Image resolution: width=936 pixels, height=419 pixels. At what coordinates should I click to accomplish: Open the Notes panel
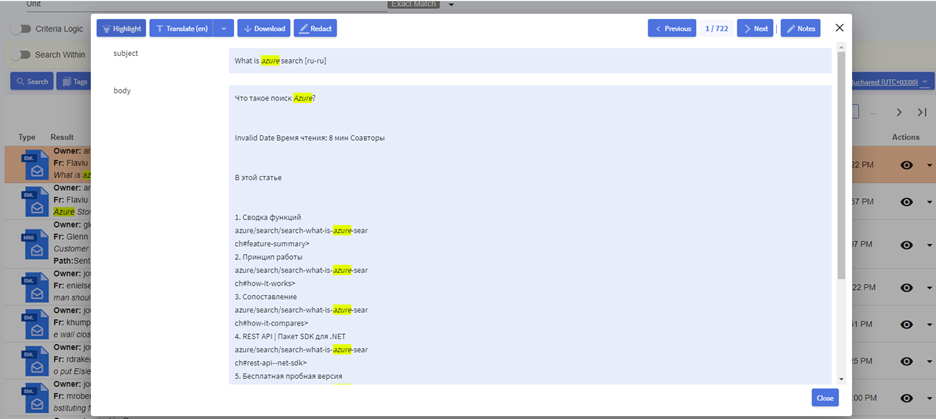pyautogui.click(x=800, y=28)
